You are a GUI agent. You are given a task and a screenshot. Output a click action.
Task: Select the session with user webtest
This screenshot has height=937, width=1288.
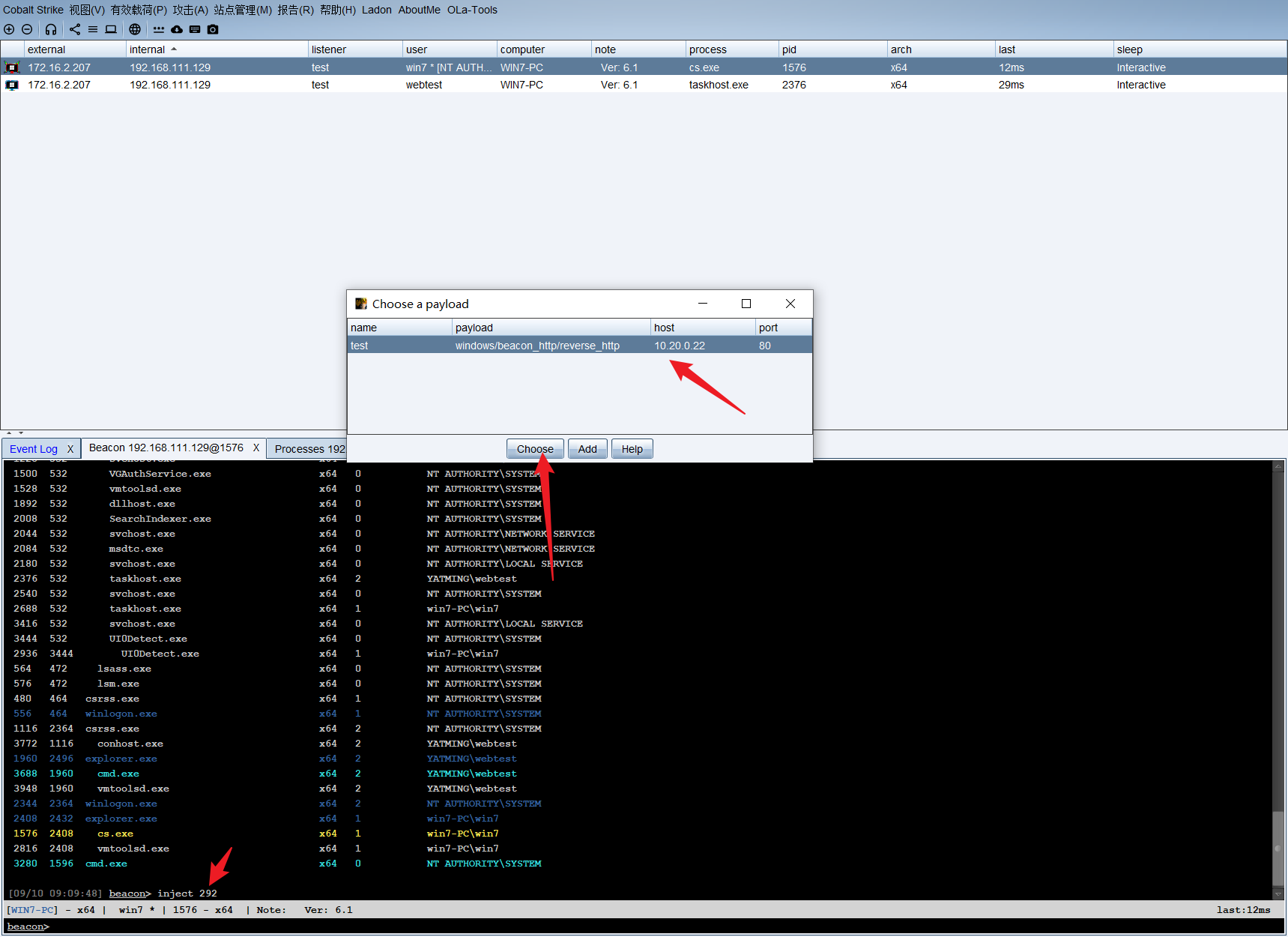tap(644, 85)
